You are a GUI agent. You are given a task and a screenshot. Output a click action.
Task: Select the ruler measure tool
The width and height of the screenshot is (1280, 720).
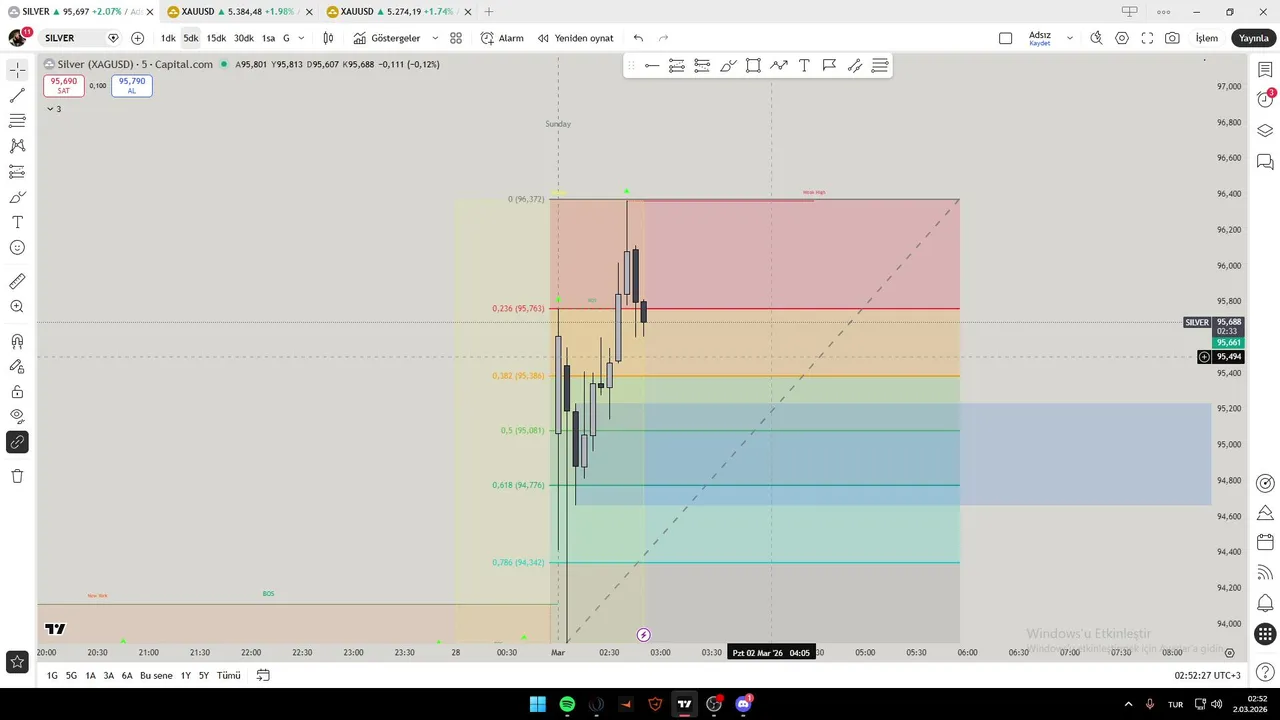(17, 282)
